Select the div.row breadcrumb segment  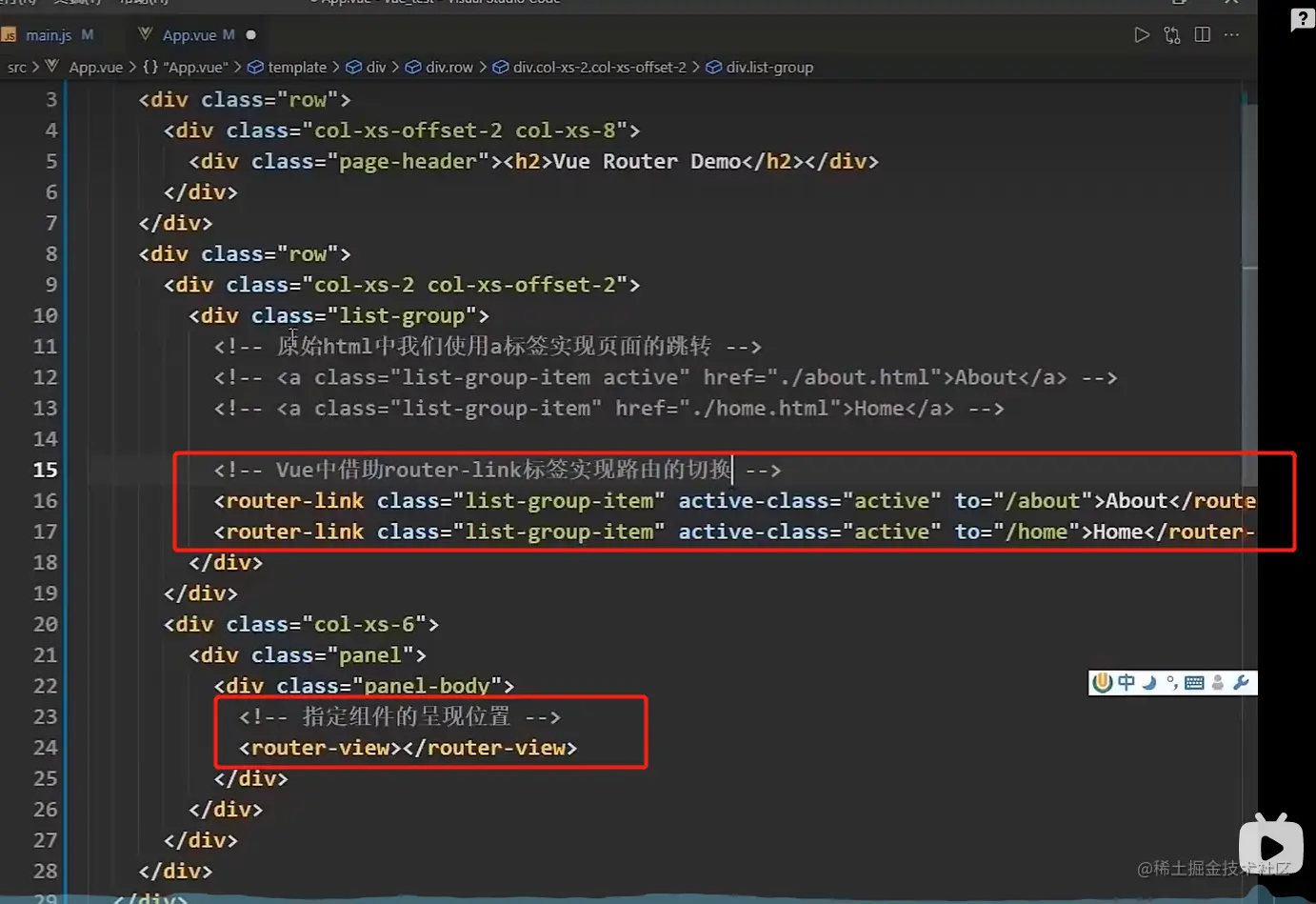click(x=440, y=68)
